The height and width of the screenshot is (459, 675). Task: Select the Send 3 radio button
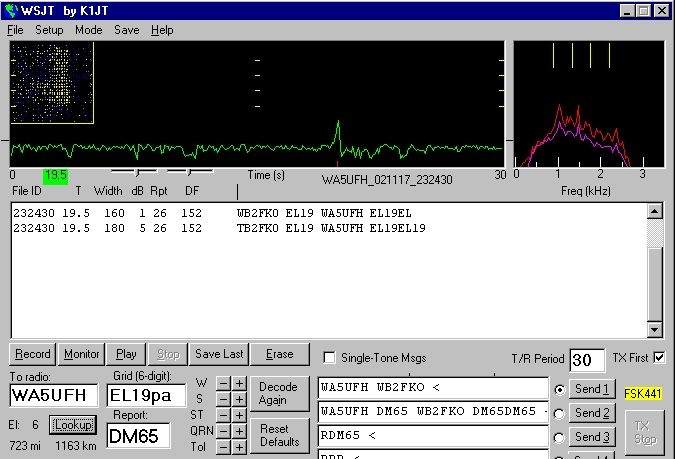coord(559,438)
